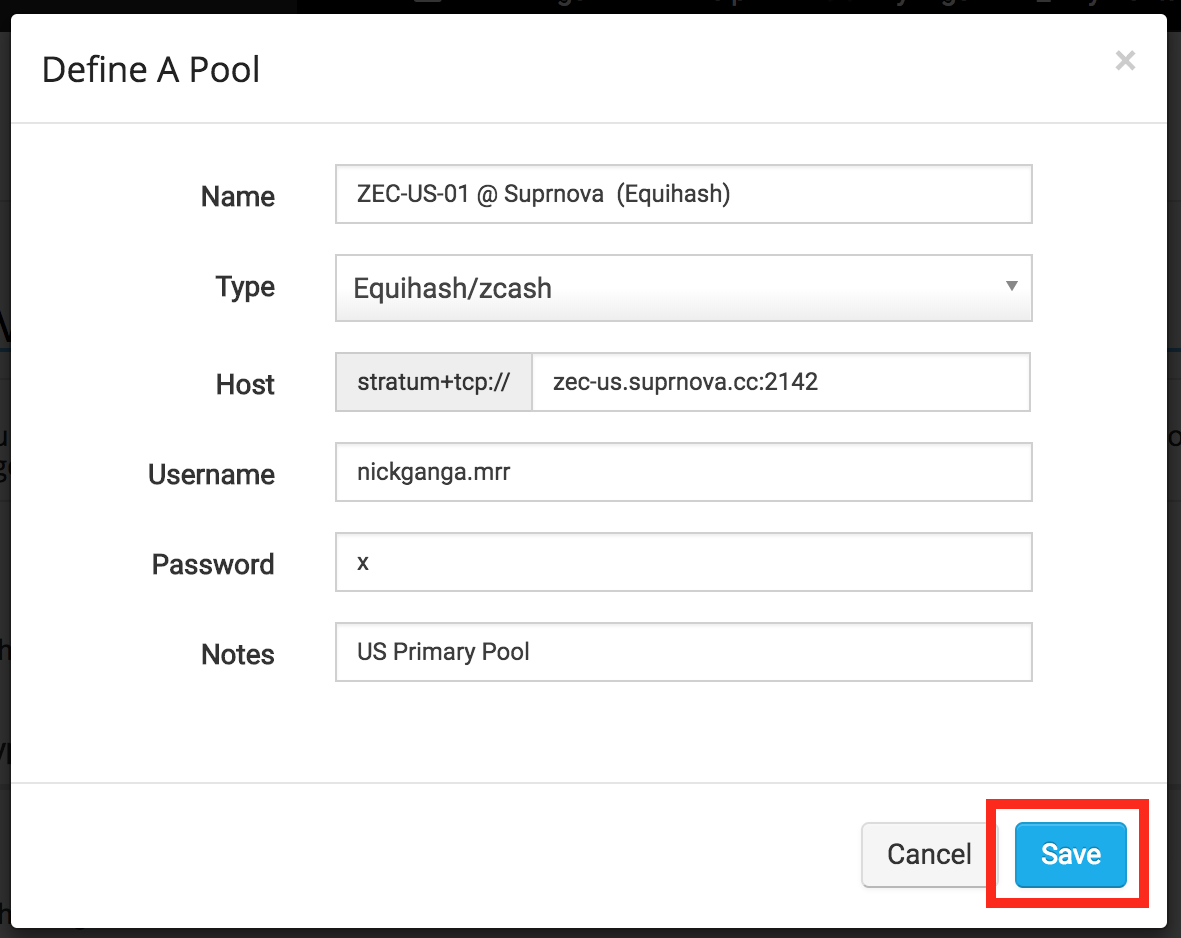The image size is (1181, 938).
Task: Click the Type dropdown arrow
Action: 1012,286
